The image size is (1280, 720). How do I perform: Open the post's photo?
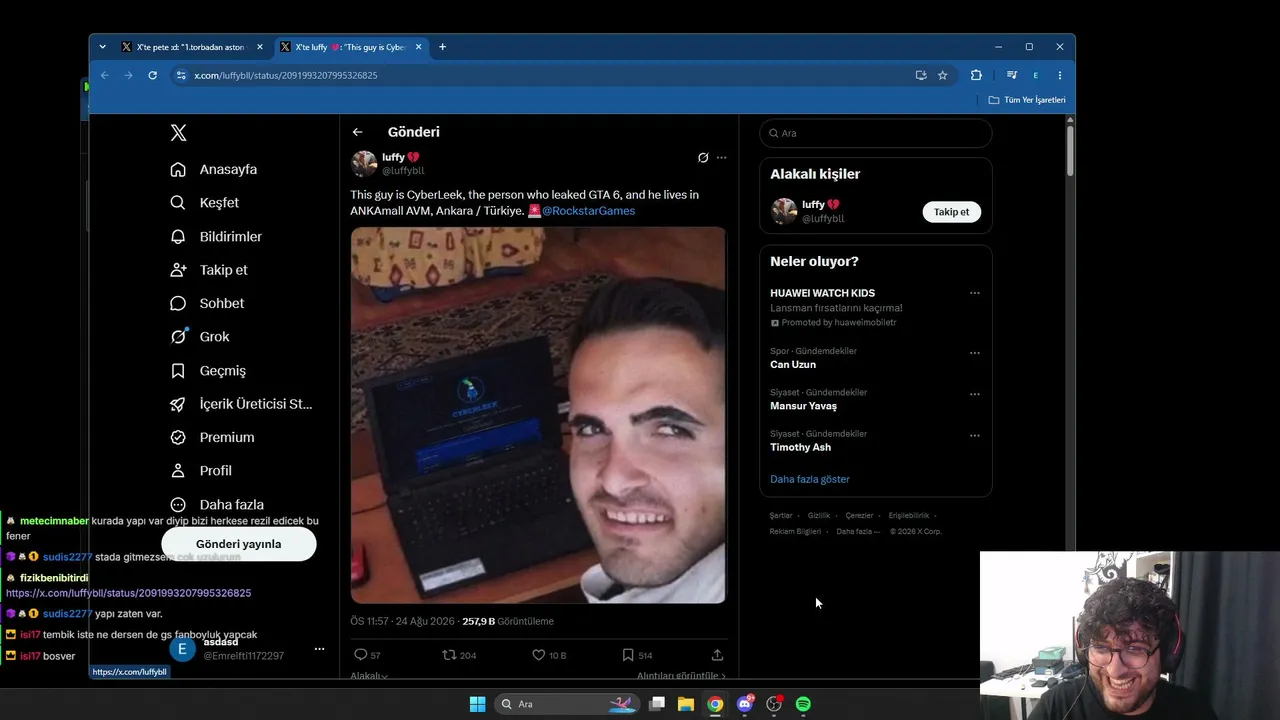coord(538,415)
